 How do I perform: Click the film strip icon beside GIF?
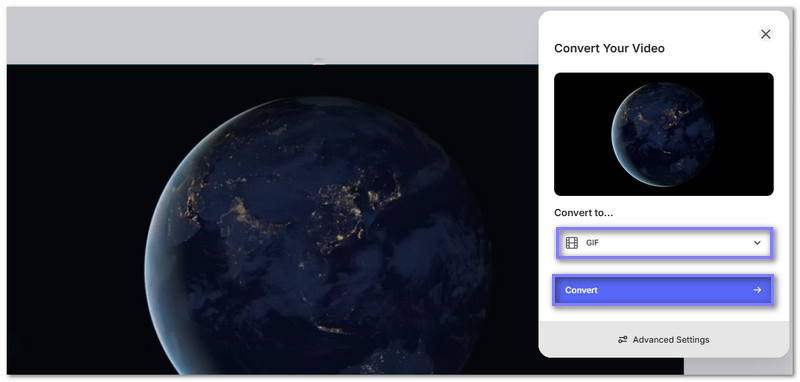[x=571, y=243]
